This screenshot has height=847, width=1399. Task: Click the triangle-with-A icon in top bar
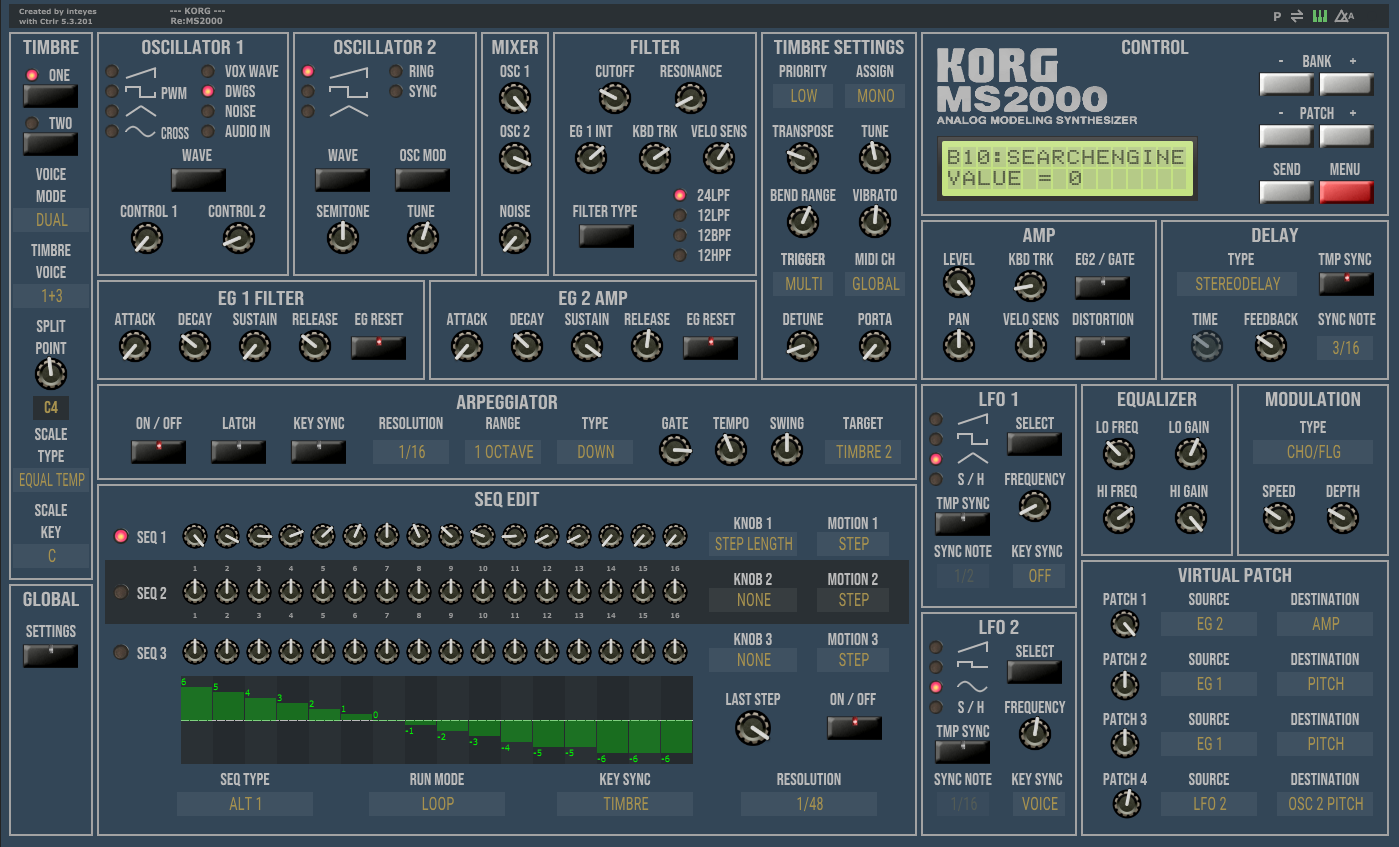pos(1344,16)
